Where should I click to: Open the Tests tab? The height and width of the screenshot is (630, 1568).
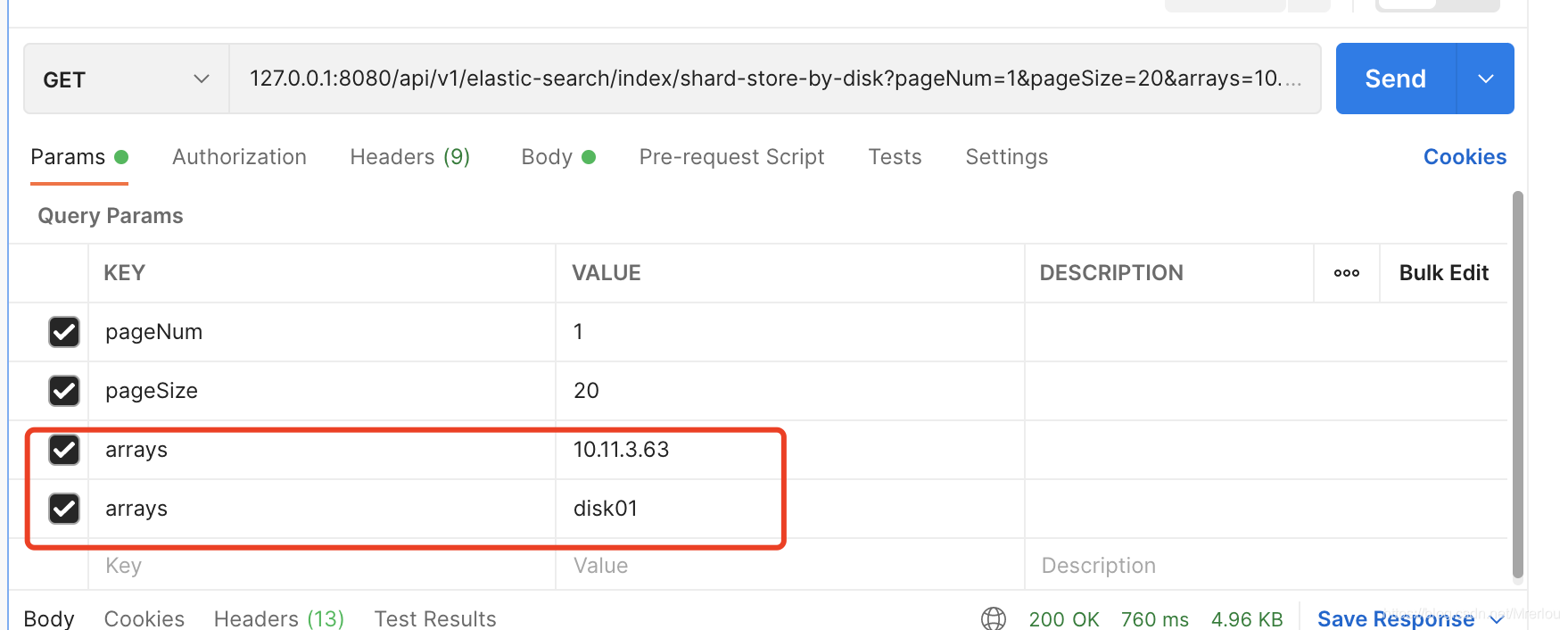pyautogui.click(x=895, y=157)
